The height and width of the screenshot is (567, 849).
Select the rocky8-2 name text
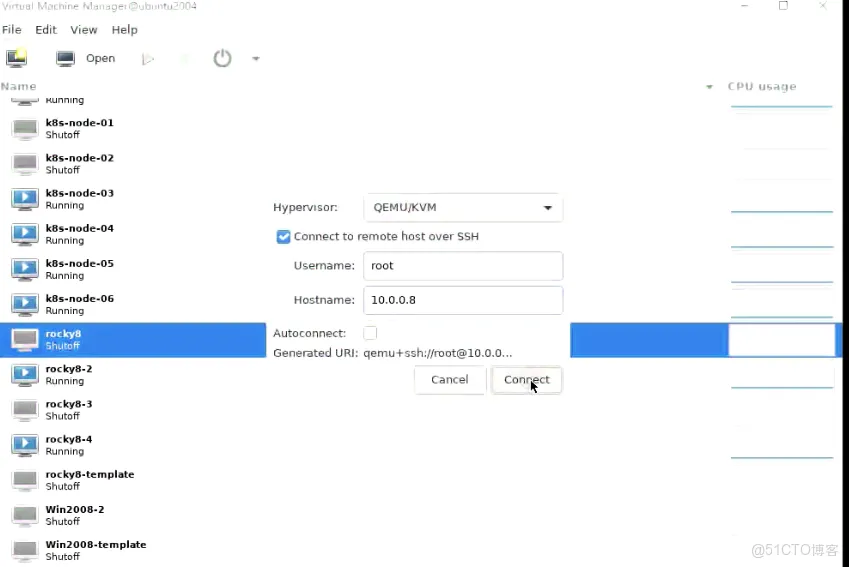point(69,369)
